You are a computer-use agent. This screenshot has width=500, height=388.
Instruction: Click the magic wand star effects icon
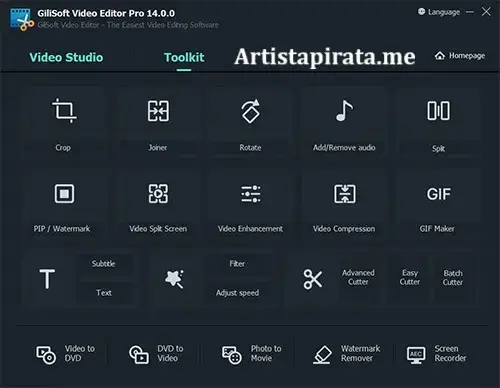tap(174, 279)
